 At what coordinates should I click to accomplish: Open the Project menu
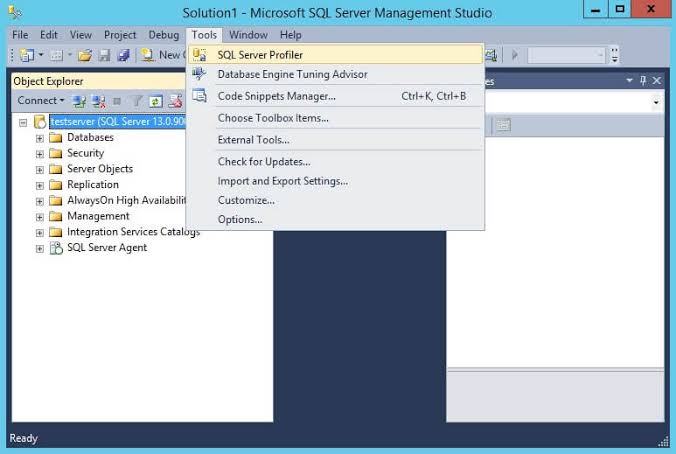[x=120, y=35]
